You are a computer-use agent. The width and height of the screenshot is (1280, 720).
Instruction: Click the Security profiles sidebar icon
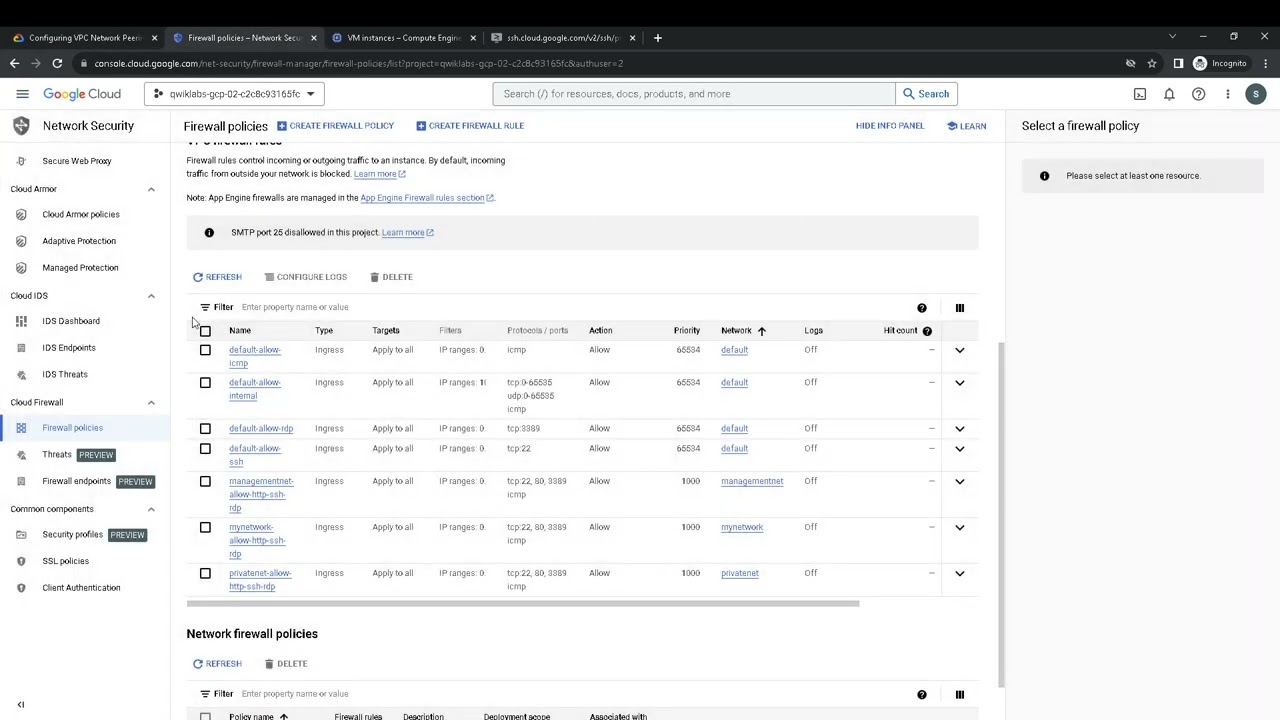point(21,535)
